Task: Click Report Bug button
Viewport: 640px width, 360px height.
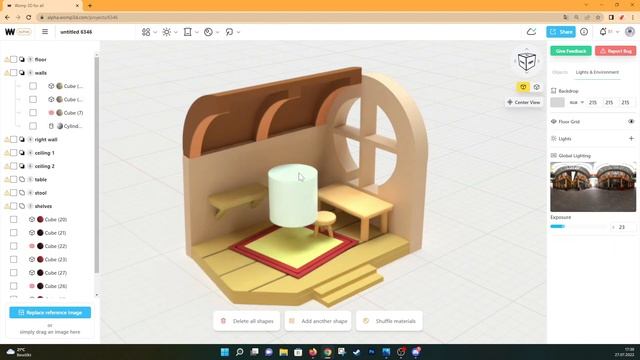Action: 616,51
